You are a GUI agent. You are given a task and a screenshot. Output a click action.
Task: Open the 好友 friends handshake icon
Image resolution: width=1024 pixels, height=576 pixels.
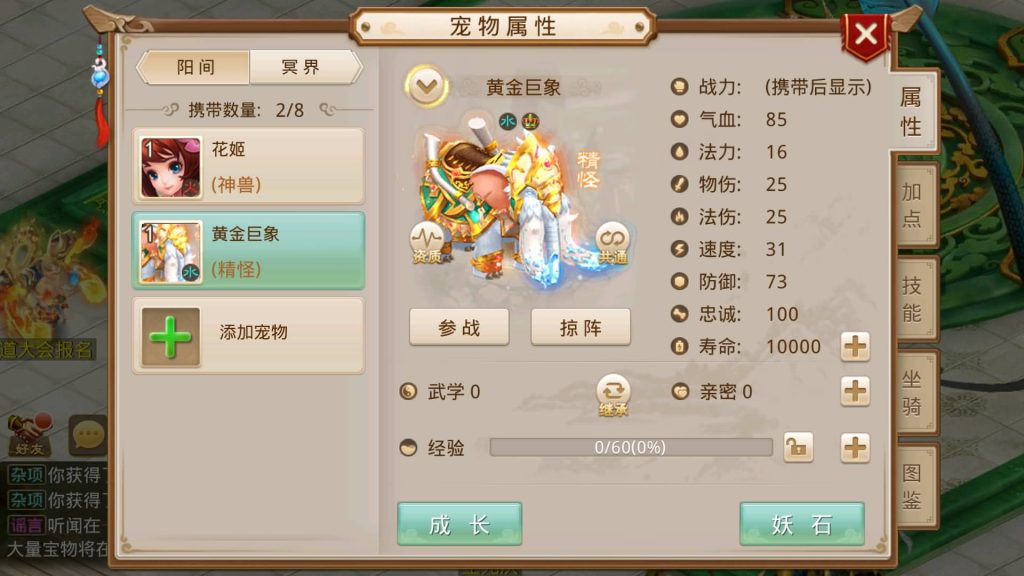28,434
